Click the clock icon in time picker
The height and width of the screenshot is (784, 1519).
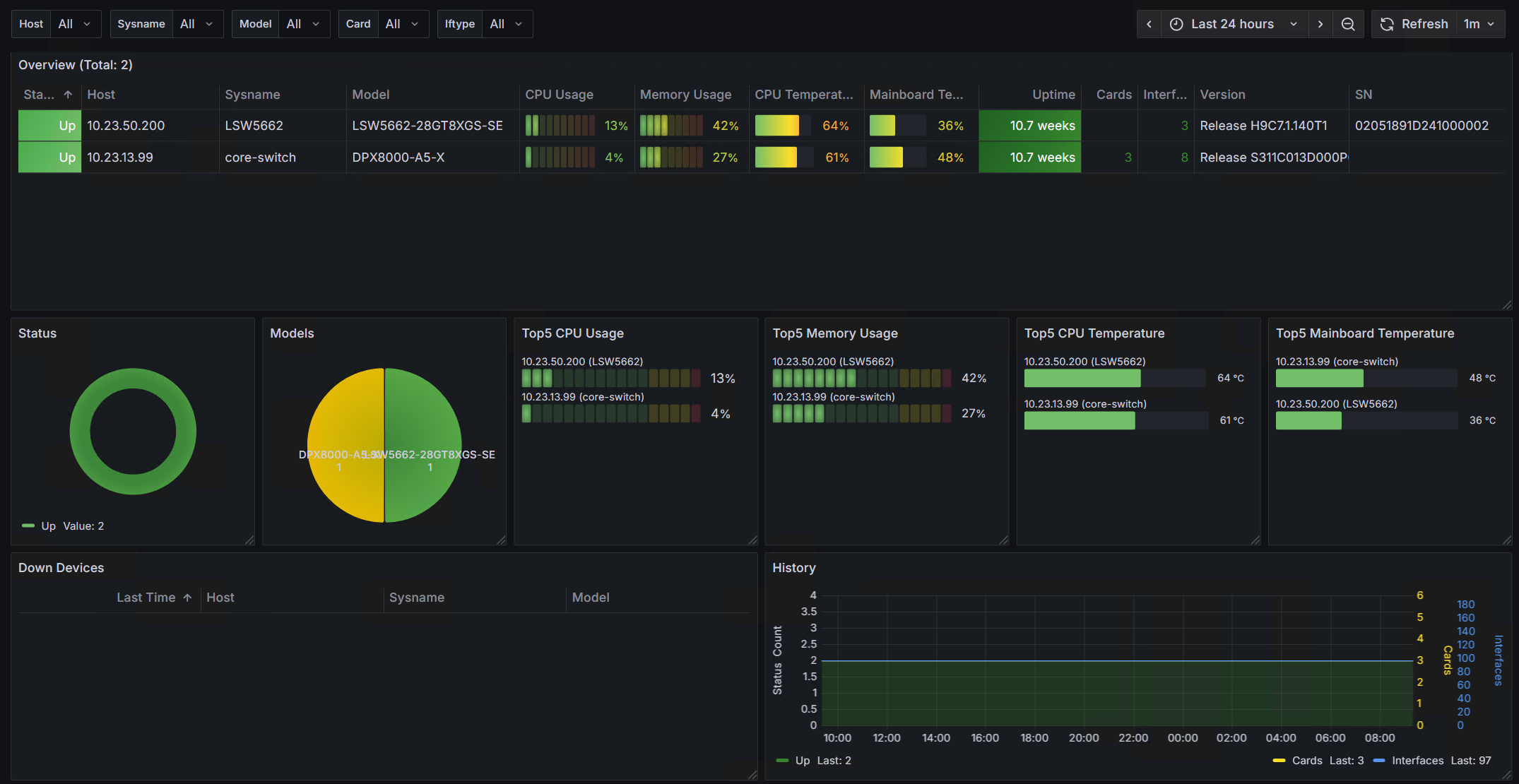tap(1176, 24)
